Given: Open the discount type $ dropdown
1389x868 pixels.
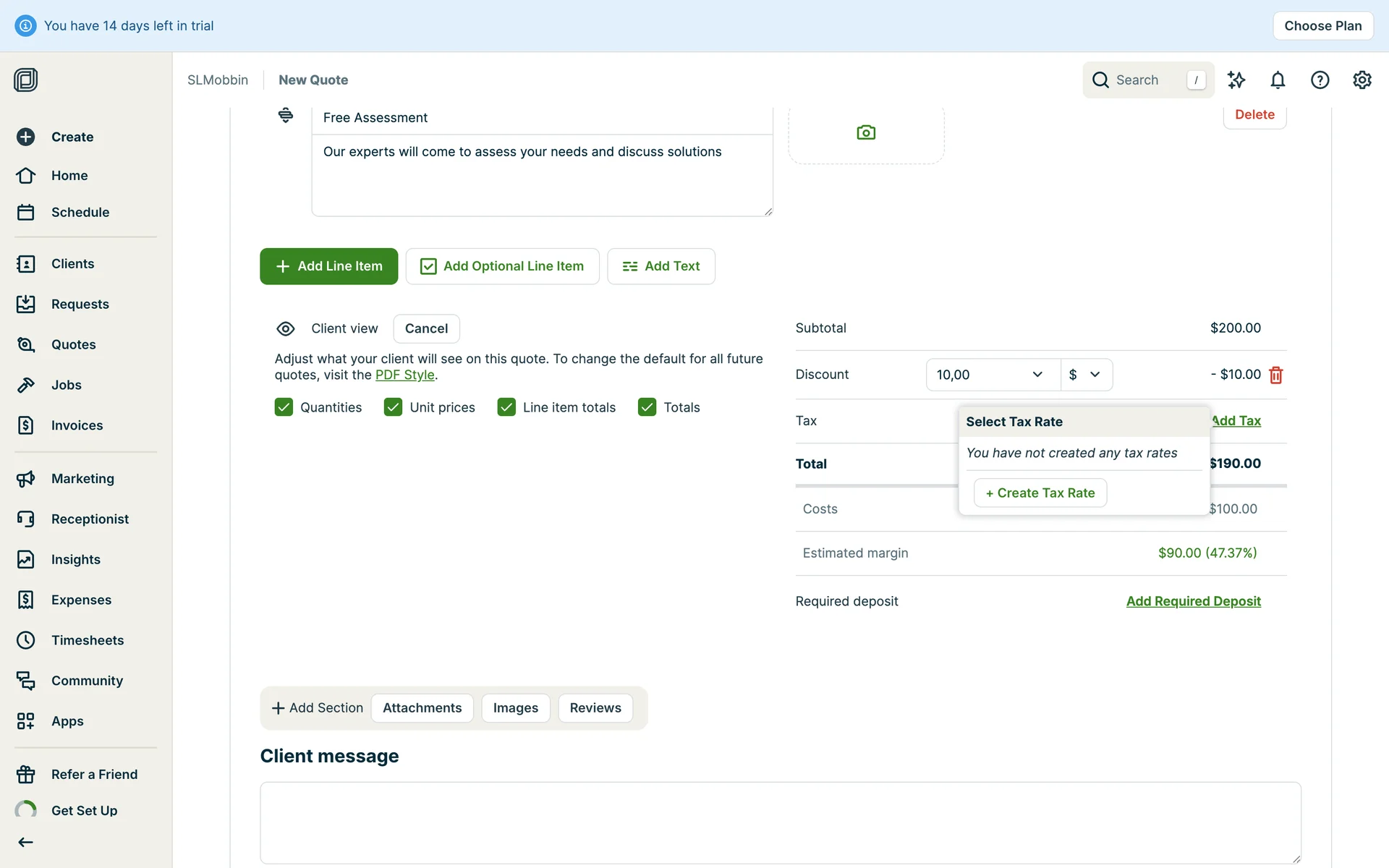Looking at the screenshot, I should [x=1085, y=375].
